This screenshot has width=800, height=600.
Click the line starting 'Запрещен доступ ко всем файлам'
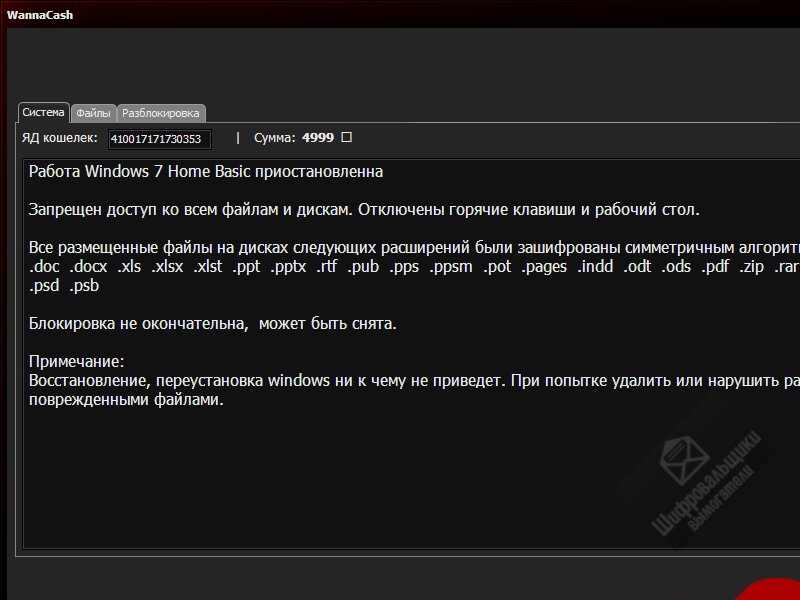pos(364,210)
